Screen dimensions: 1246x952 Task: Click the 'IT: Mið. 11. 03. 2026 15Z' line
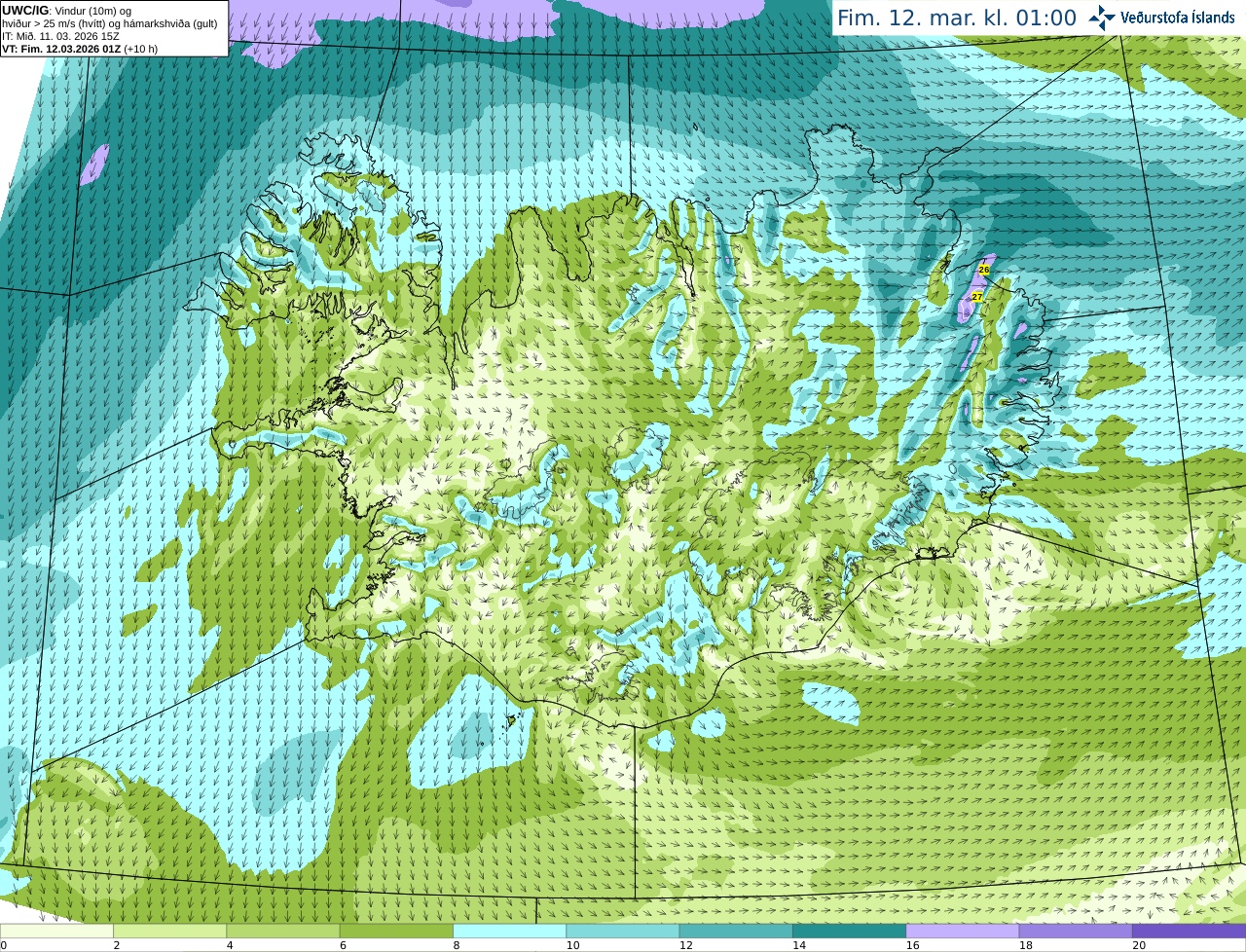pyautogui.click(x=60, y=36)
